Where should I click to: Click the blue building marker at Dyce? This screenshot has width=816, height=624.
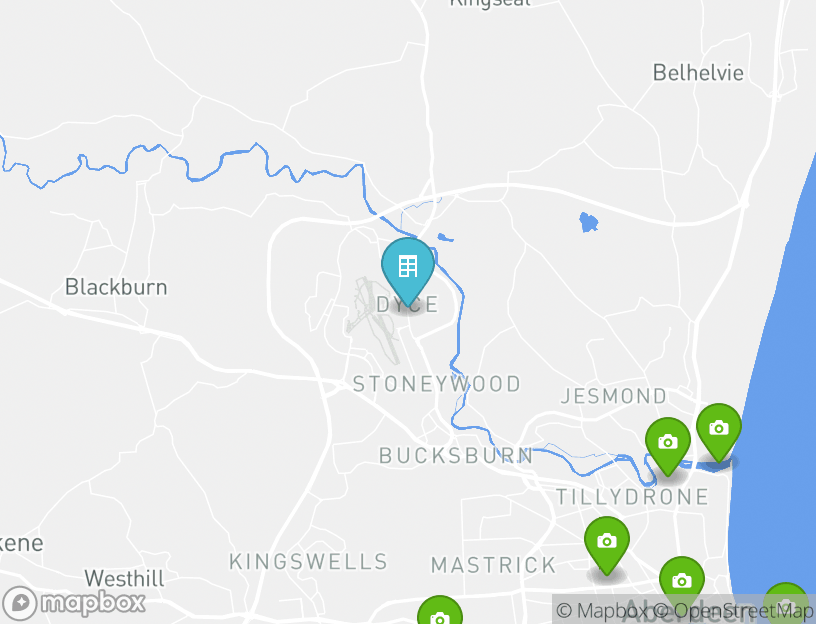407,269
